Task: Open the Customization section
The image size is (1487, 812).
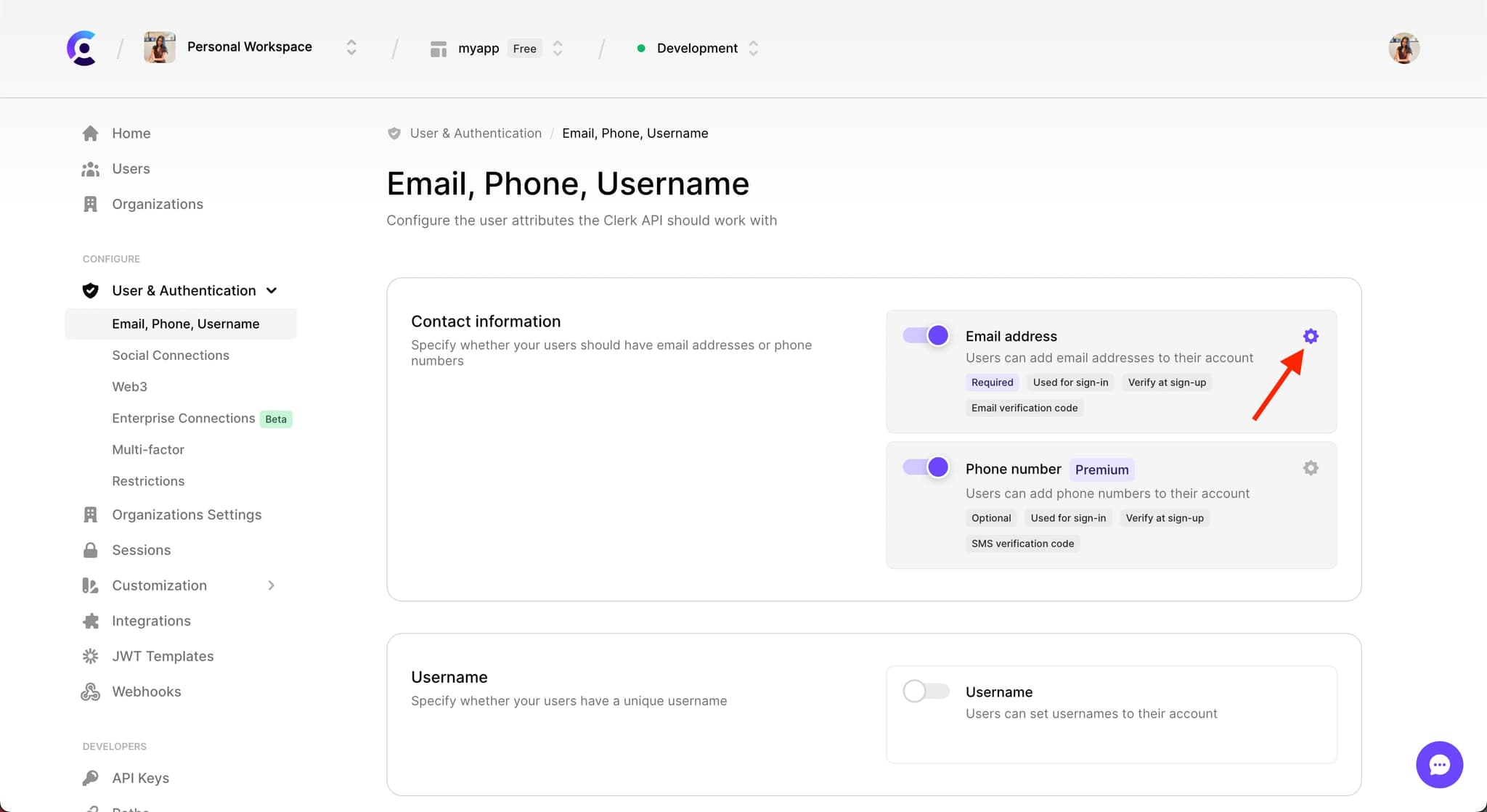Action: click(x=159, y=585)
